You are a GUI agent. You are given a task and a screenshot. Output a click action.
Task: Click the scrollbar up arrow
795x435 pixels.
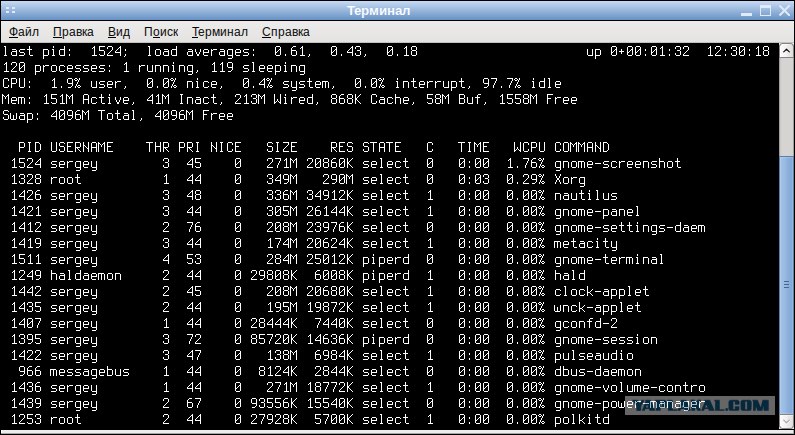coord(787,51)
